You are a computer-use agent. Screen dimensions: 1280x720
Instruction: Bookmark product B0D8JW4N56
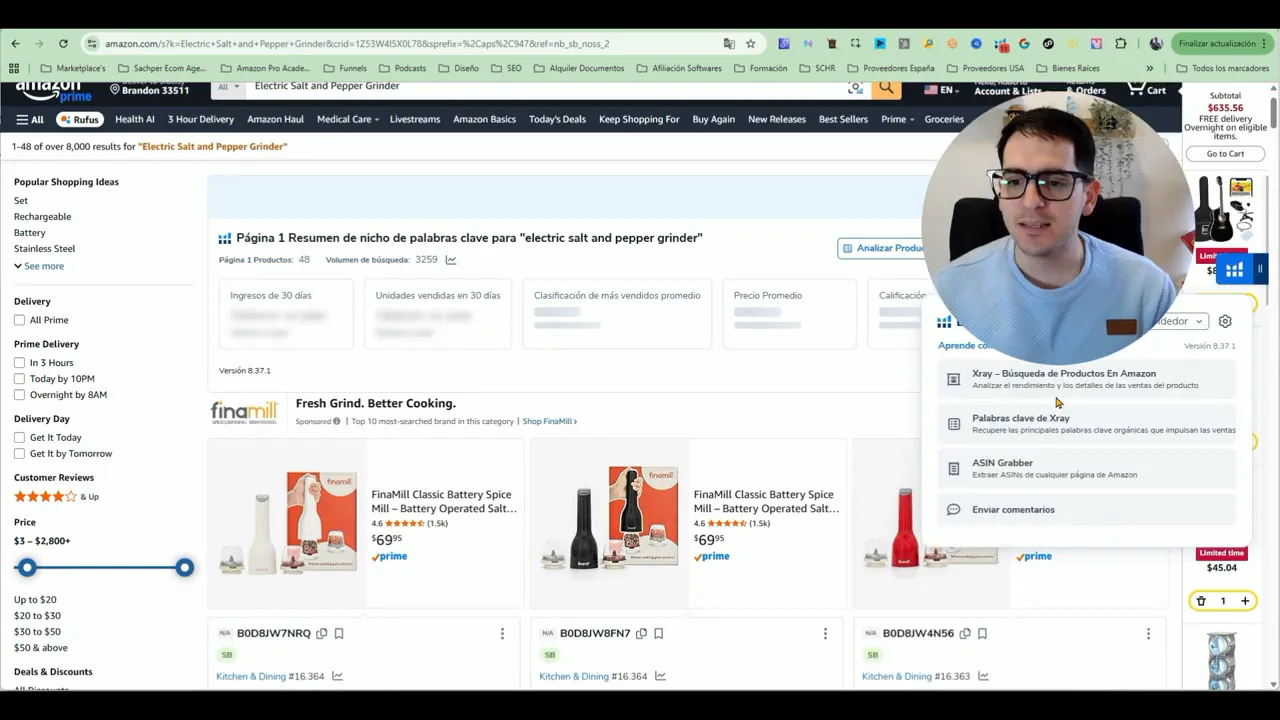[982, 633]
